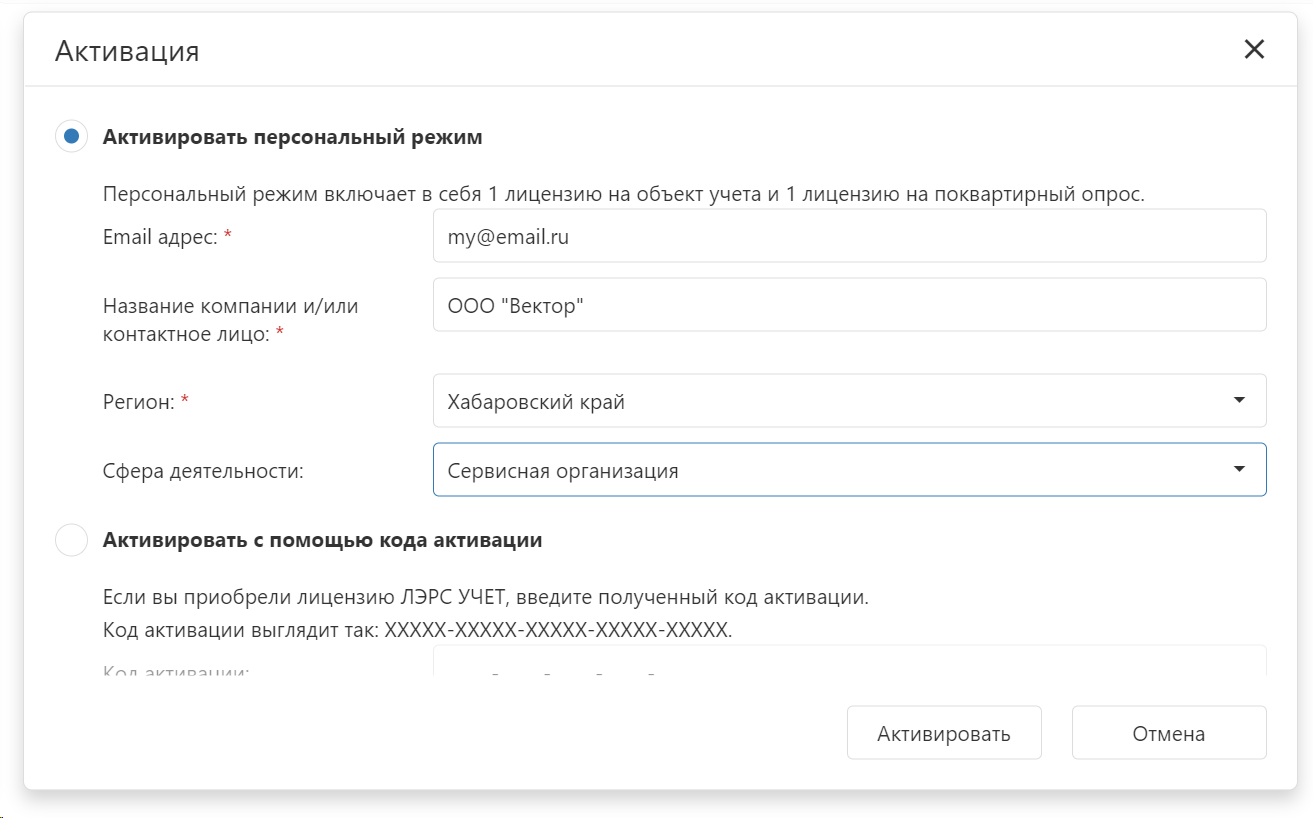
Task: Click the "Активировать персональный режим" label text
Action: (x=292, y=137)
